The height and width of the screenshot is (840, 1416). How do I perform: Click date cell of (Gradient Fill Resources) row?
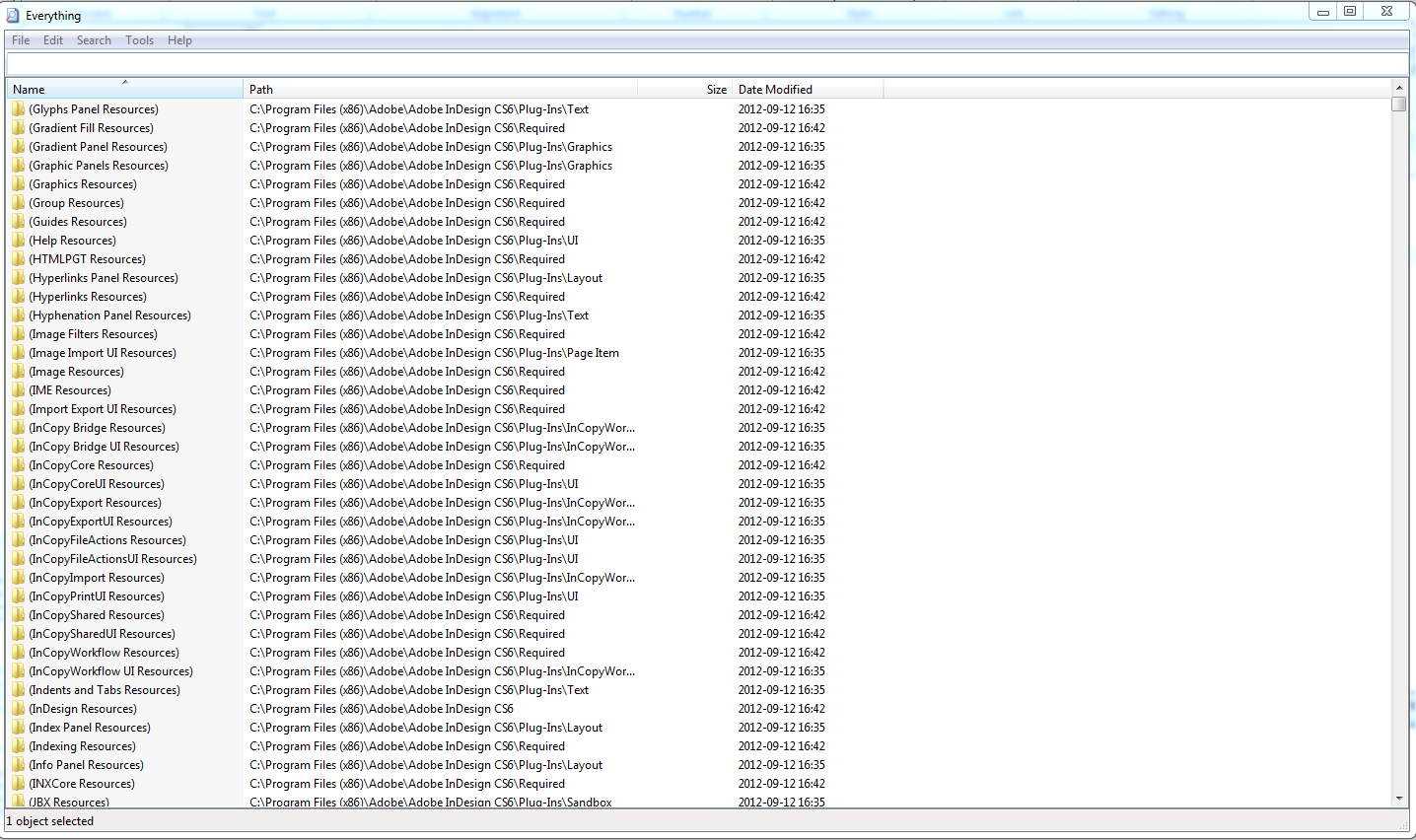(782, 128)
